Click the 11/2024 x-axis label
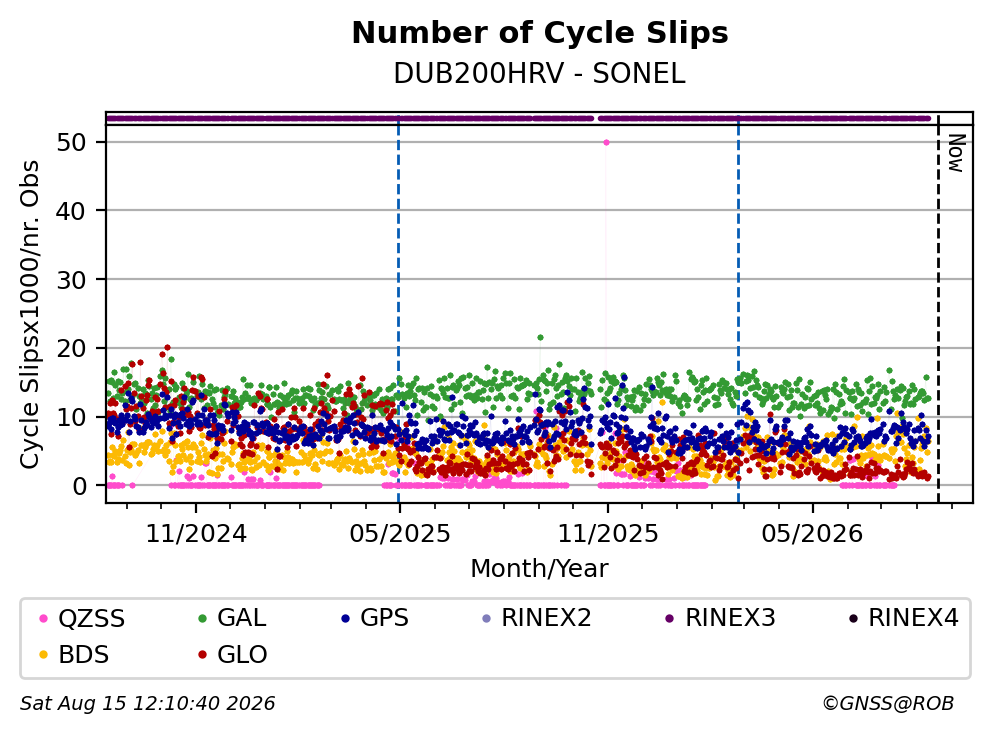992x734 pixels. (196, 534)
